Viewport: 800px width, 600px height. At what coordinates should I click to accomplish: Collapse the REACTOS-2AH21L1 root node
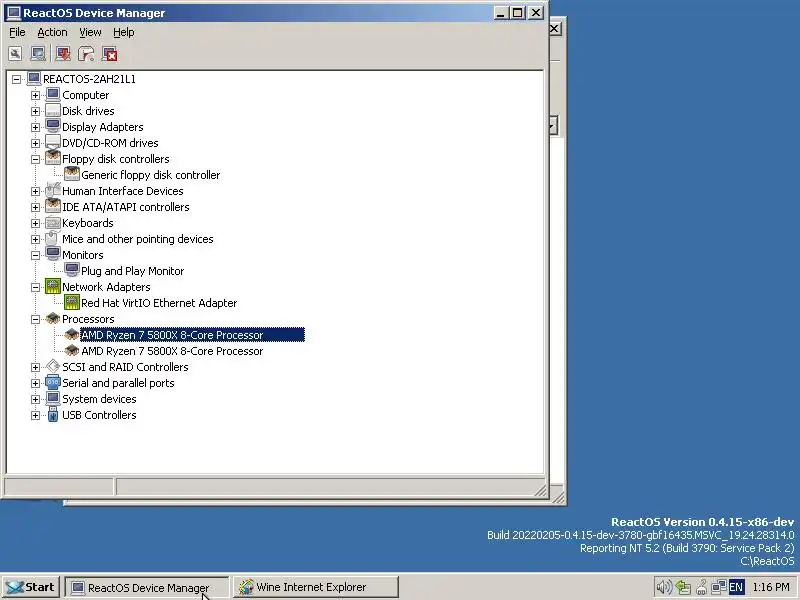(x=16, y=79)
